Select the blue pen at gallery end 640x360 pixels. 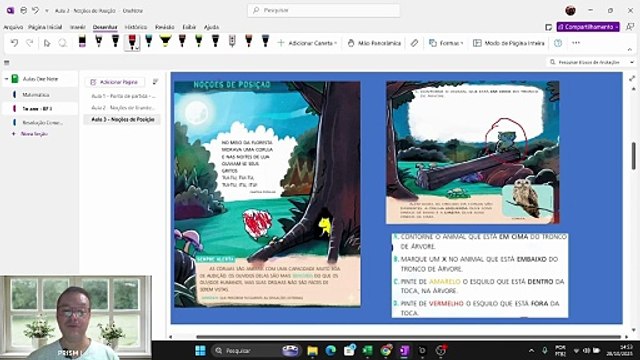point(265,41)
